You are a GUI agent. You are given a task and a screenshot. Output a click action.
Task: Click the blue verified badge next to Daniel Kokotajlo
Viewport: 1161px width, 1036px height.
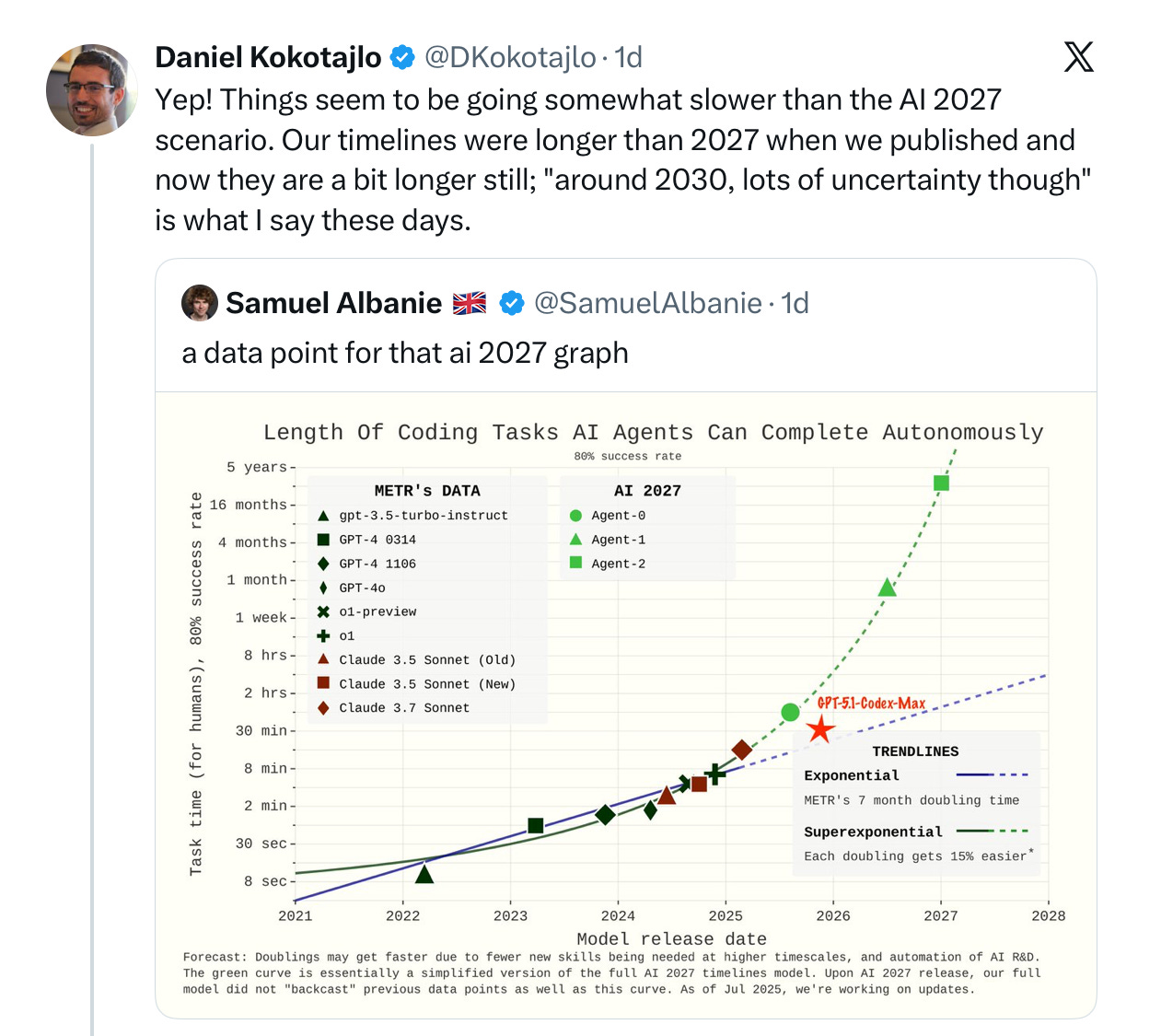pos(401,56)
